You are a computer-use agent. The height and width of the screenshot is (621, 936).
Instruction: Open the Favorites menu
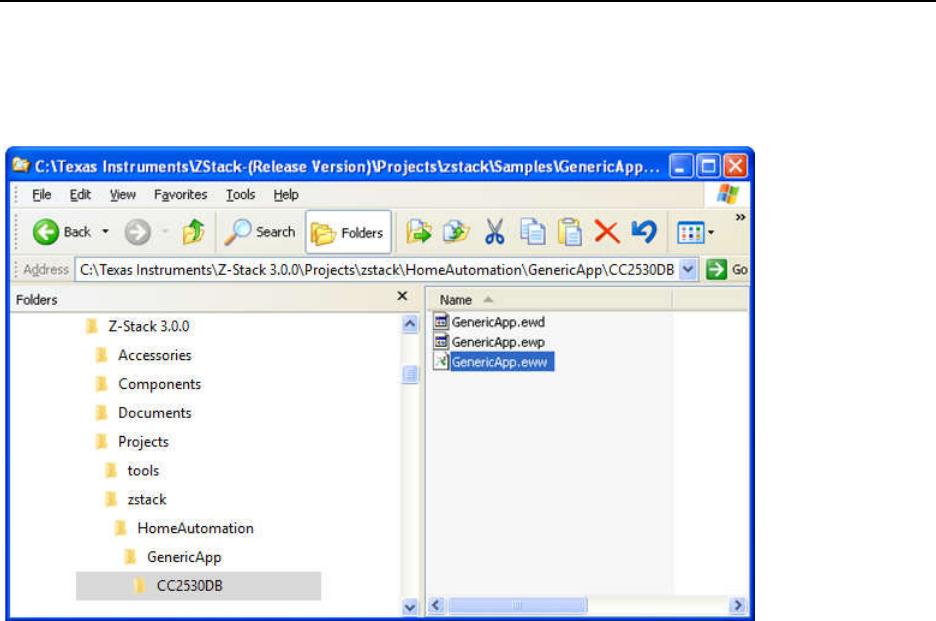pyautogui.click(x=180, y=195)
